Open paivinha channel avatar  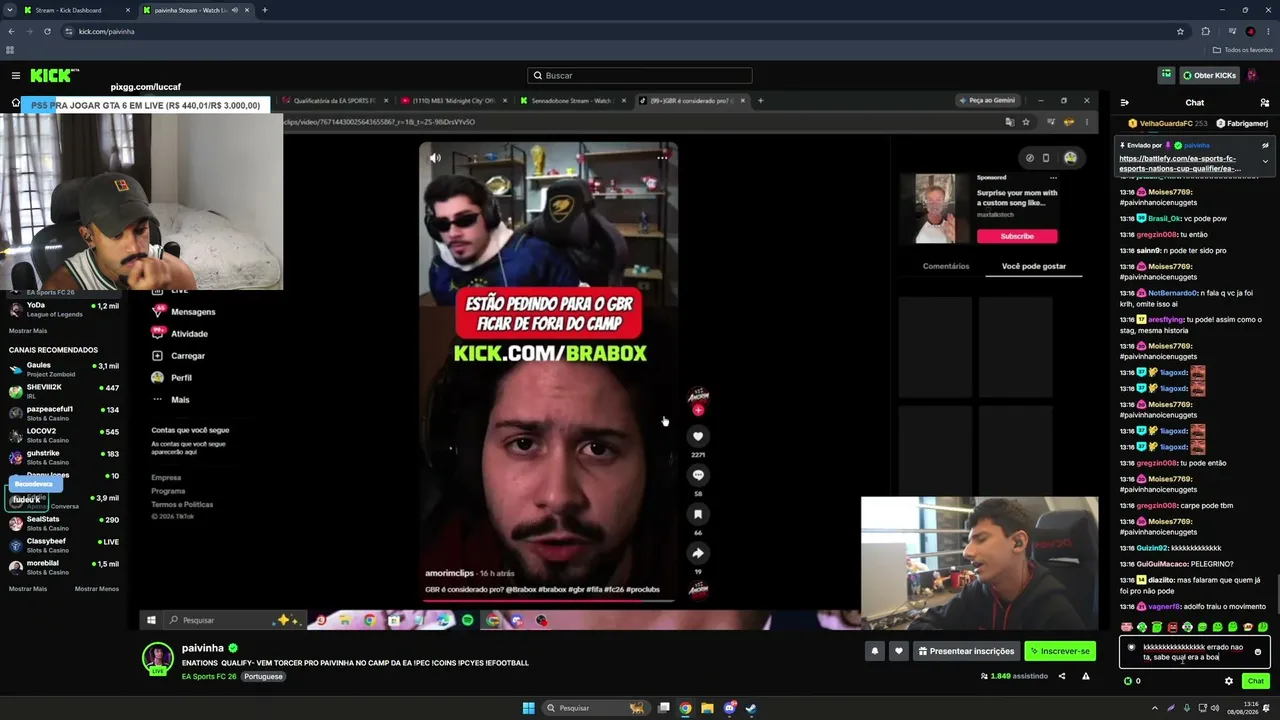(157, 659)
